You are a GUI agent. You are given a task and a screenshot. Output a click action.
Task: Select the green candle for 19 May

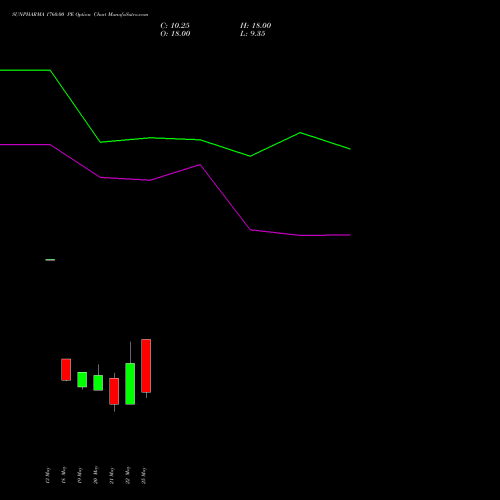[82, 379]
